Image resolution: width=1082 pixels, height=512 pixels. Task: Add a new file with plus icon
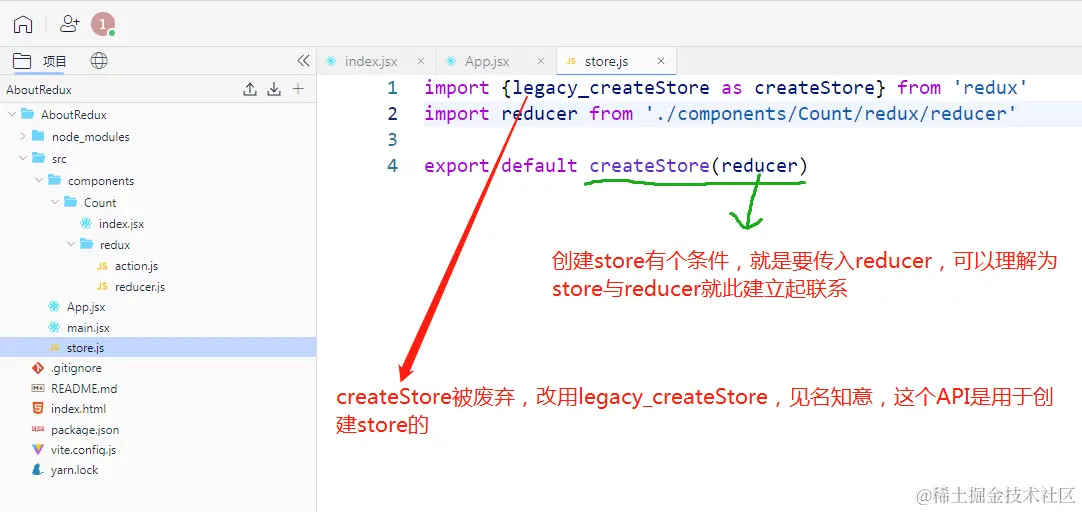tap(298, 89)
